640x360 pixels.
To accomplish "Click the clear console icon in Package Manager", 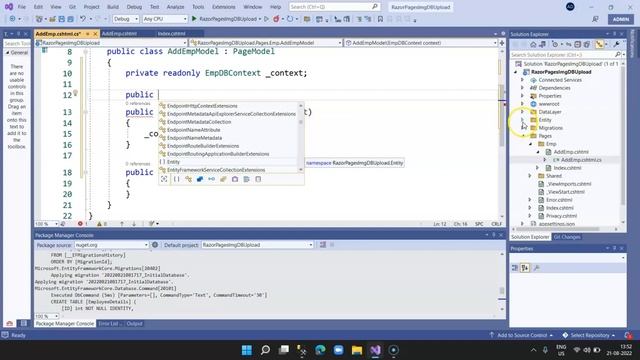I will 323,245.
